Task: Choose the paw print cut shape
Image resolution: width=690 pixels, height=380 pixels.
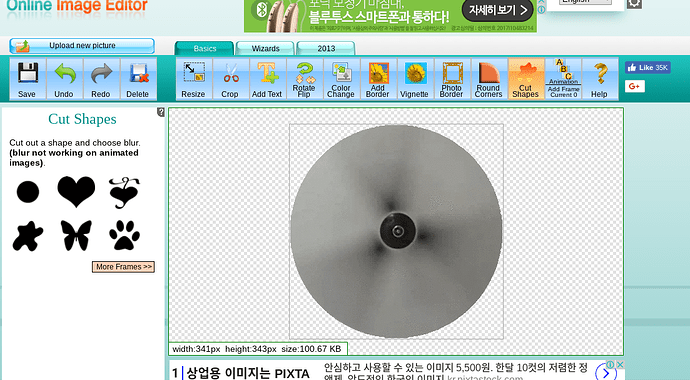Action: (x=125, y=235)
